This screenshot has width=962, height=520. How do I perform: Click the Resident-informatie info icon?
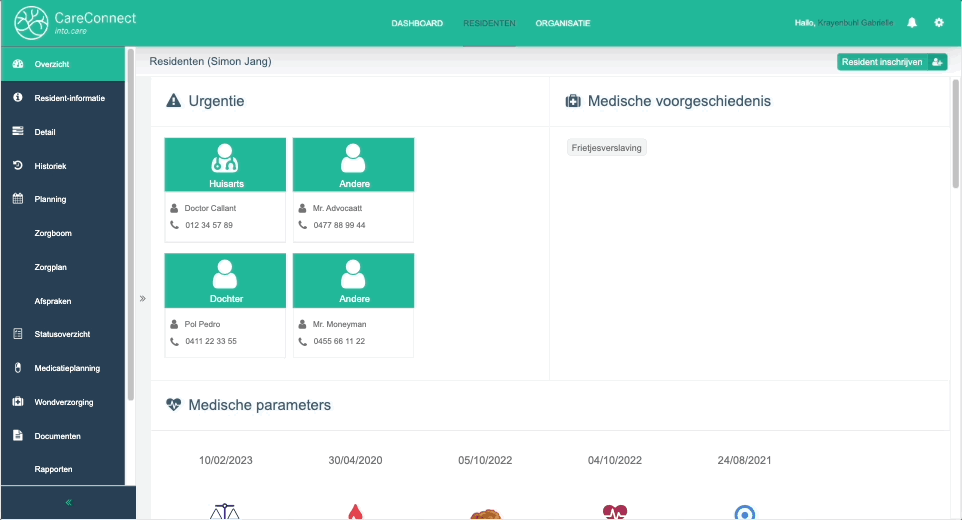pos(18,98)
